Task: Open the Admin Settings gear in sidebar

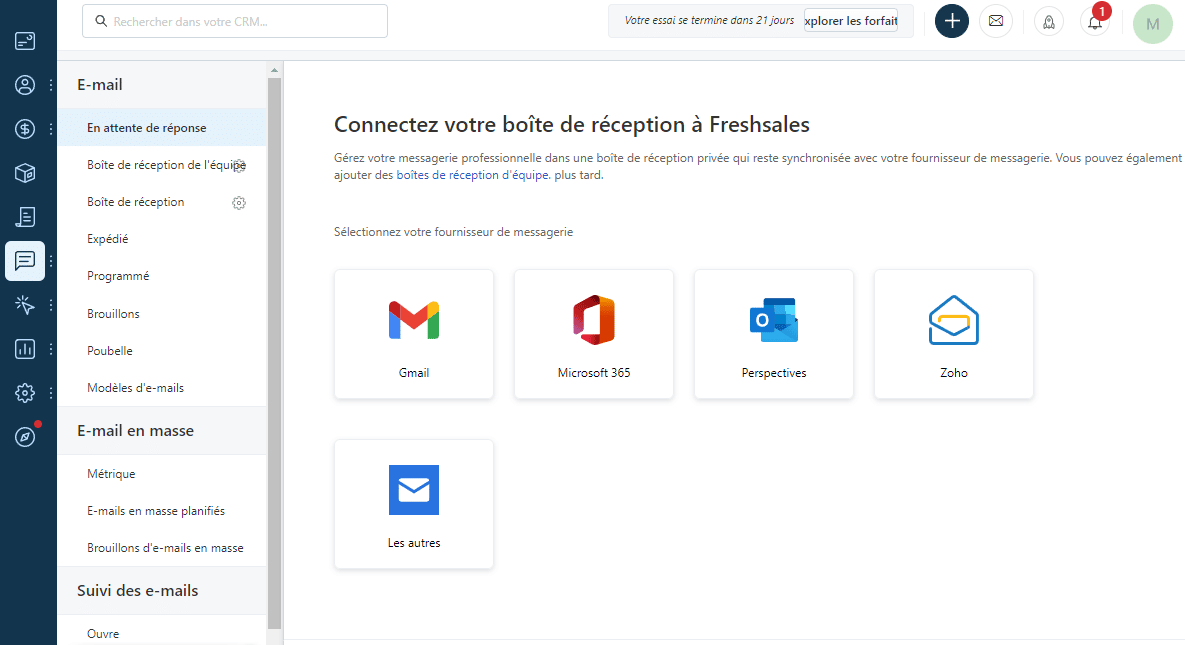Action: tap(25, 393)
